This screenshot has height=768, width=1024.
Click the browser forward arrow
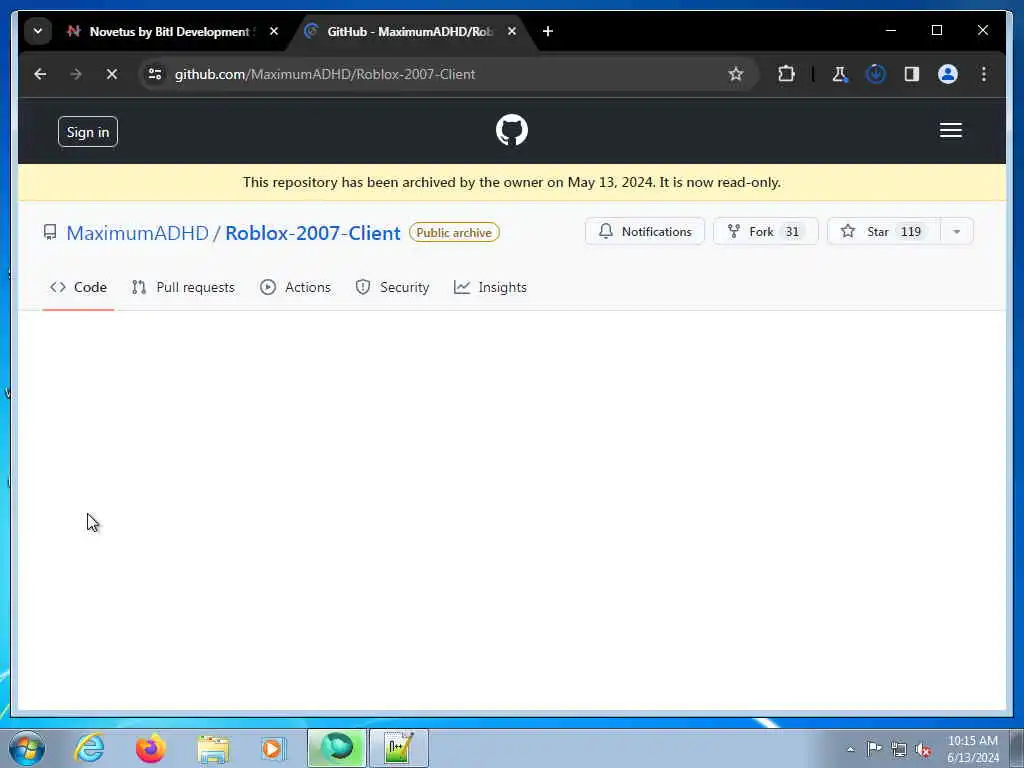pyautogui.click(x=76, y=74)
